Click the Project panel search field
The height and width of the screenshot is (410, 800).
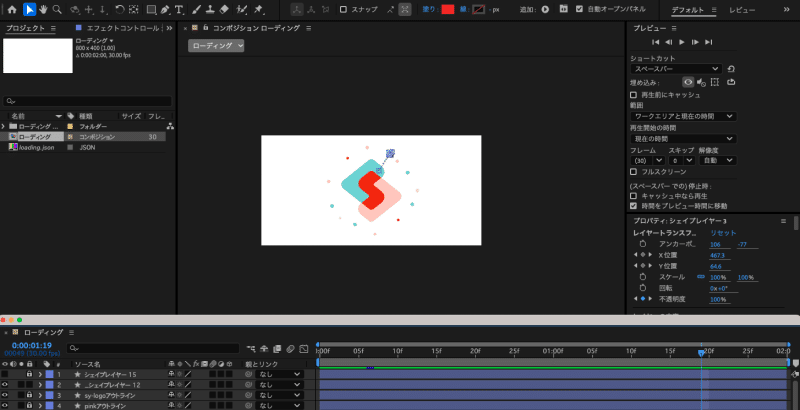[x=87, y=101]
